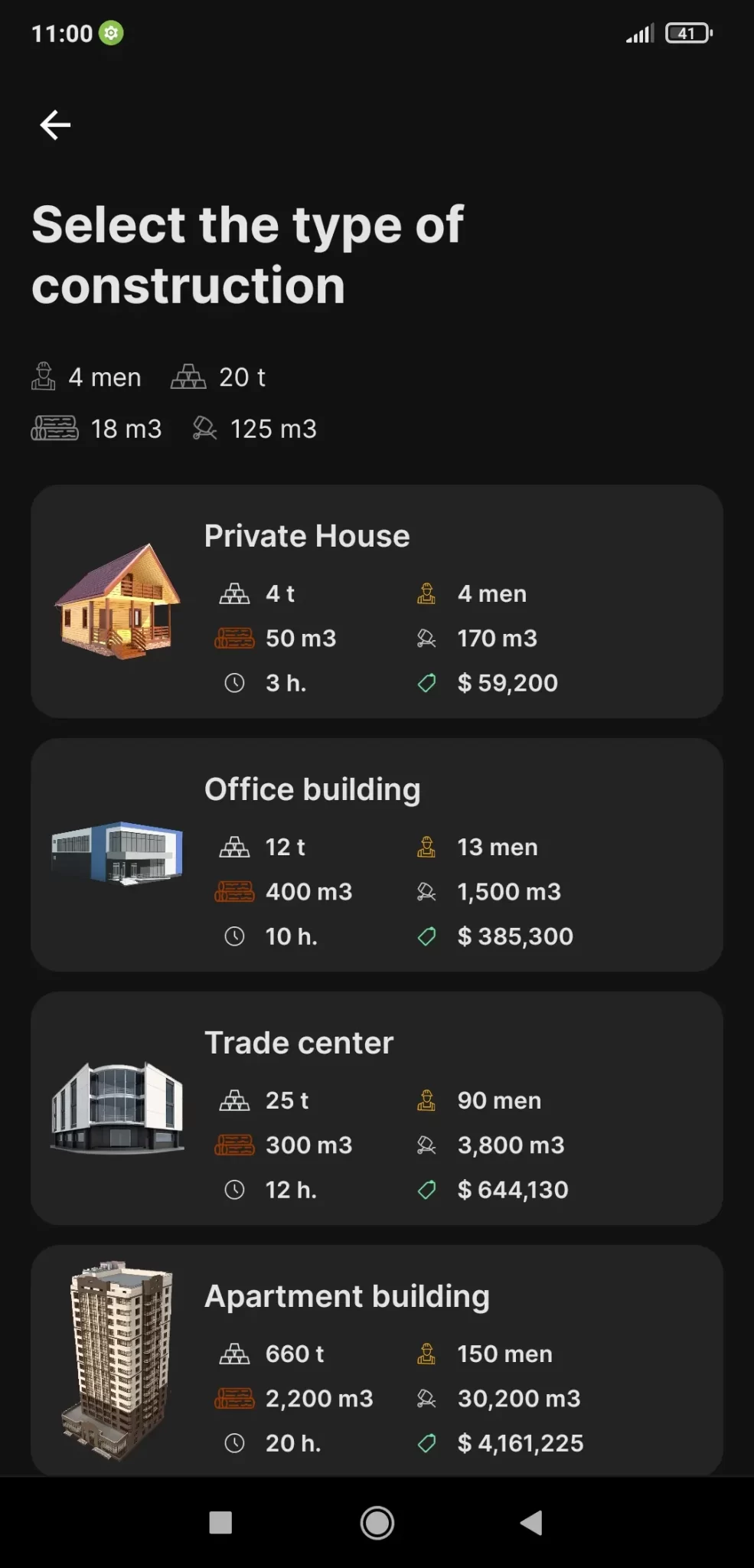Tap the Trade center building image
This screenshot has width=754, height=1568.
click(x=117, y=1106)
